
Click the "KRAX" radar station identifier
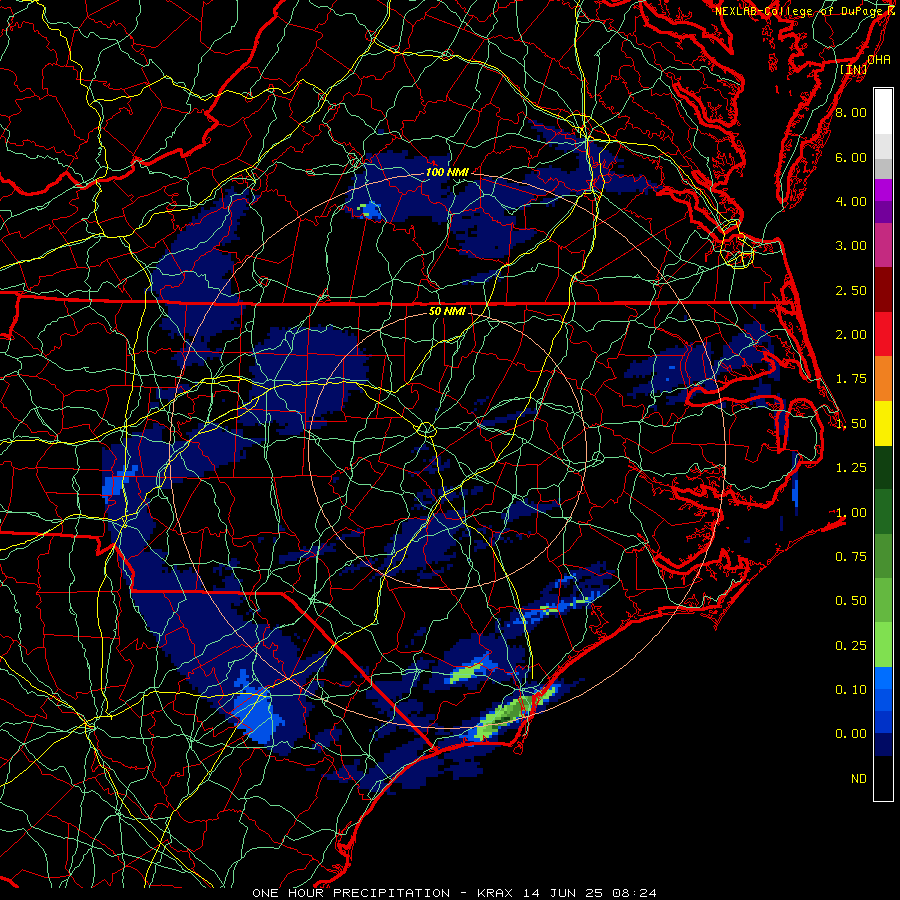[495, 893]
